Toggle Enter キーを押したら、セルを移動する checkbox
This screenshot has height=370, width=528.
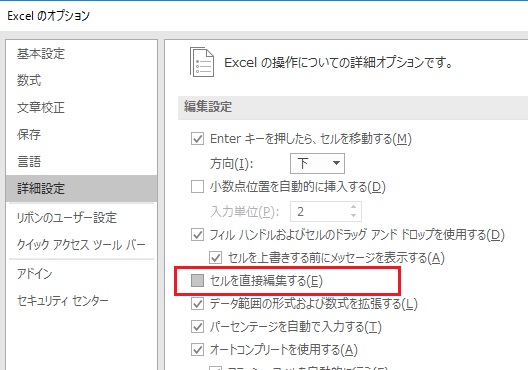click(x=197, y=139)
